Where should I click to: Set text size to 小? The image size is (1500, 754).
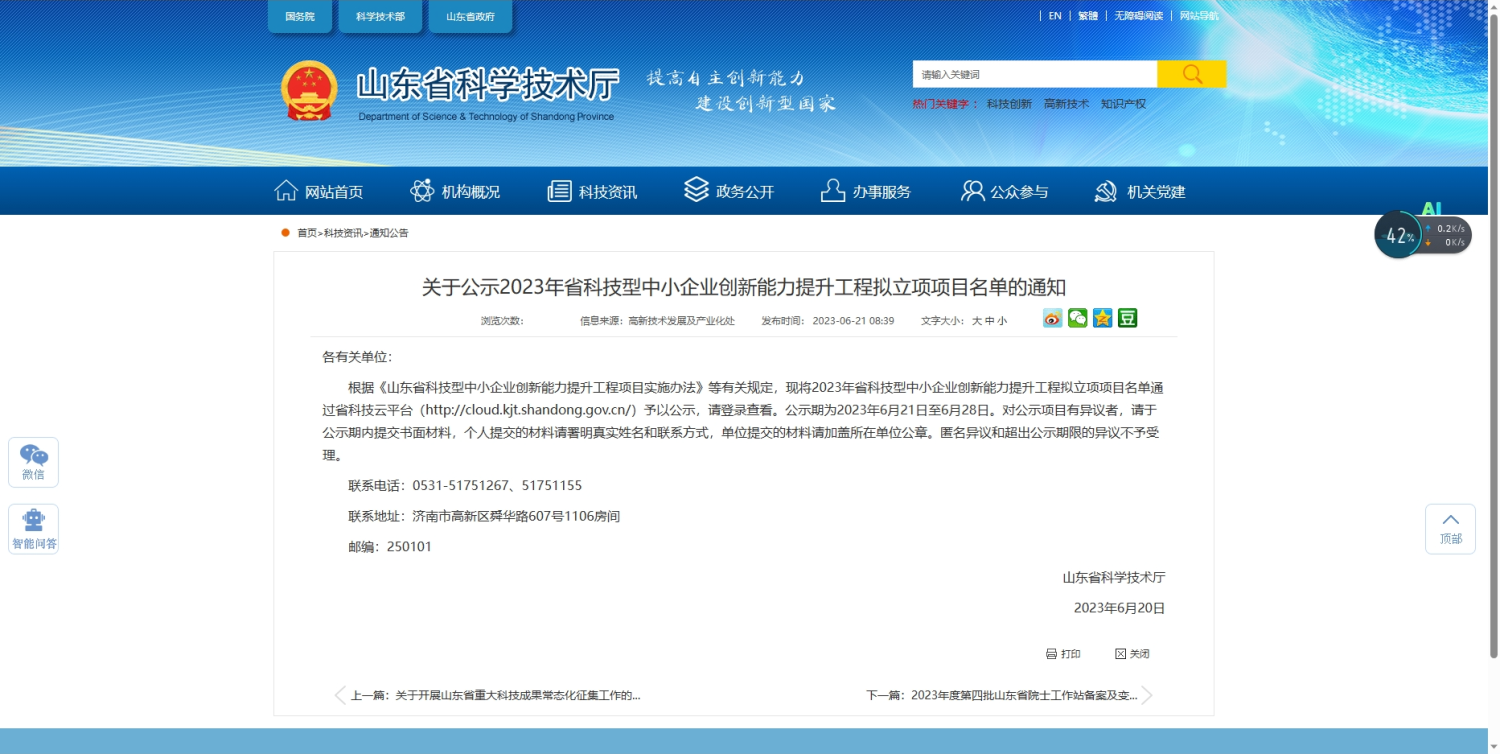(1002, 321)
